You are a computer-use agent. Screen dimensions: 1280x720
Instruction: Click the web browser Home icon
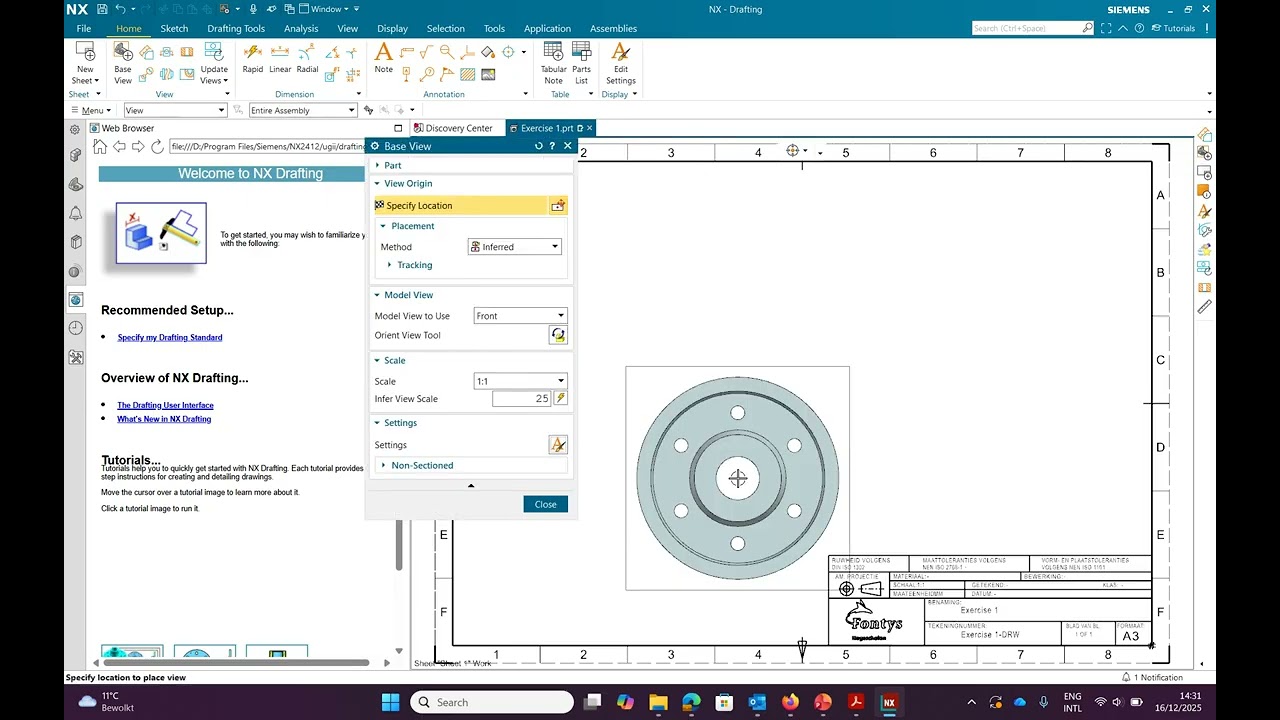click(x=100, y=146)
